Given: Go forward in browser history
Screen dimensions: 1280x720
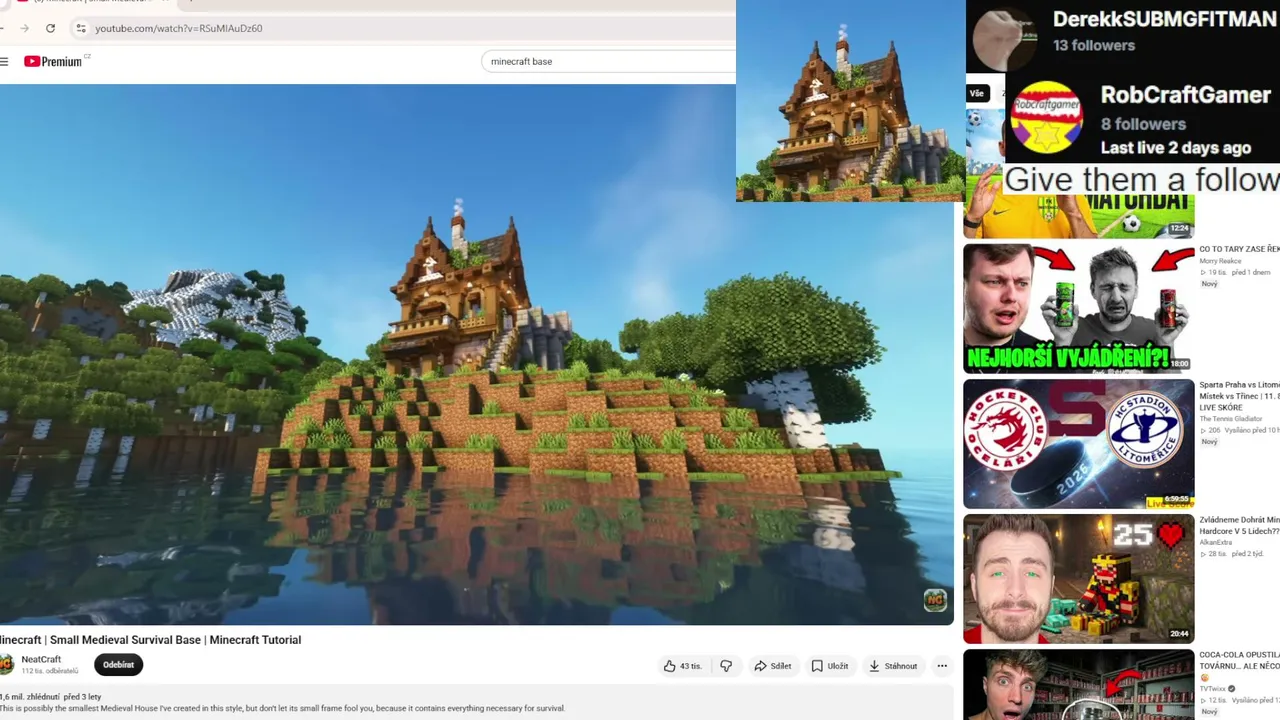Looking at the screenshot, I should coord(24,28).
